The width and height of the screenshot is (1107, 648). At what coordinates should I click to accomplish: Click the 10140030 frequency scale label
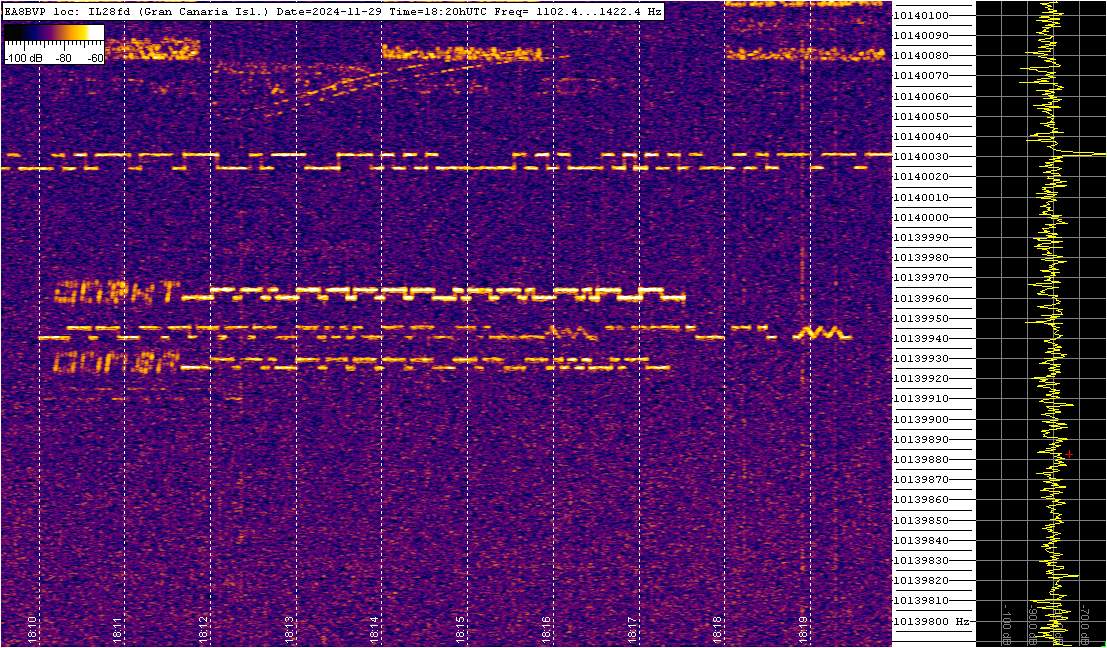pos(921,157)
